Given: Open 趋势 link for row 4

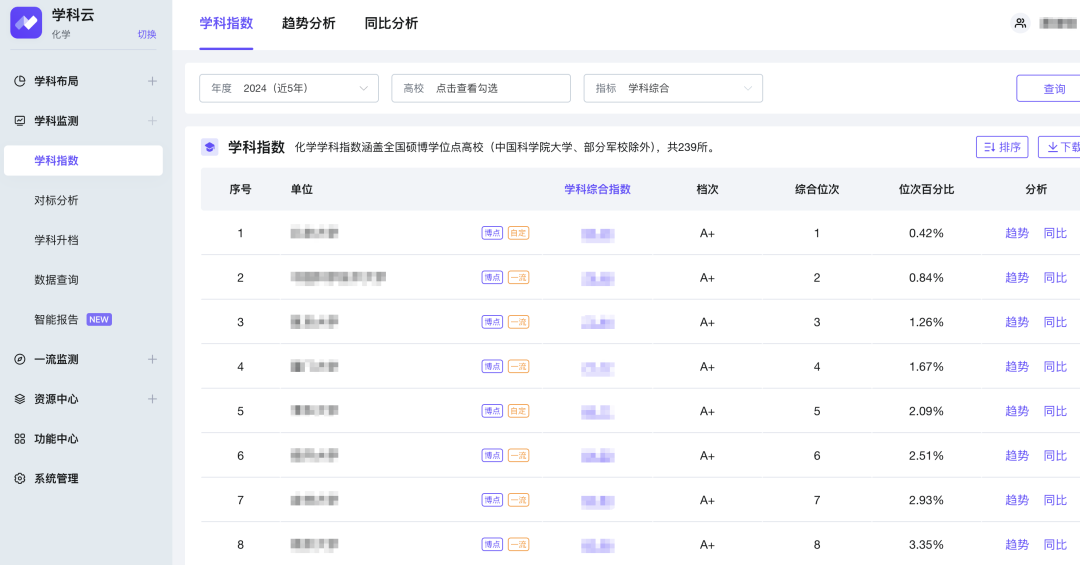Looking at the screenshot, I should (x=1017, y=367).
